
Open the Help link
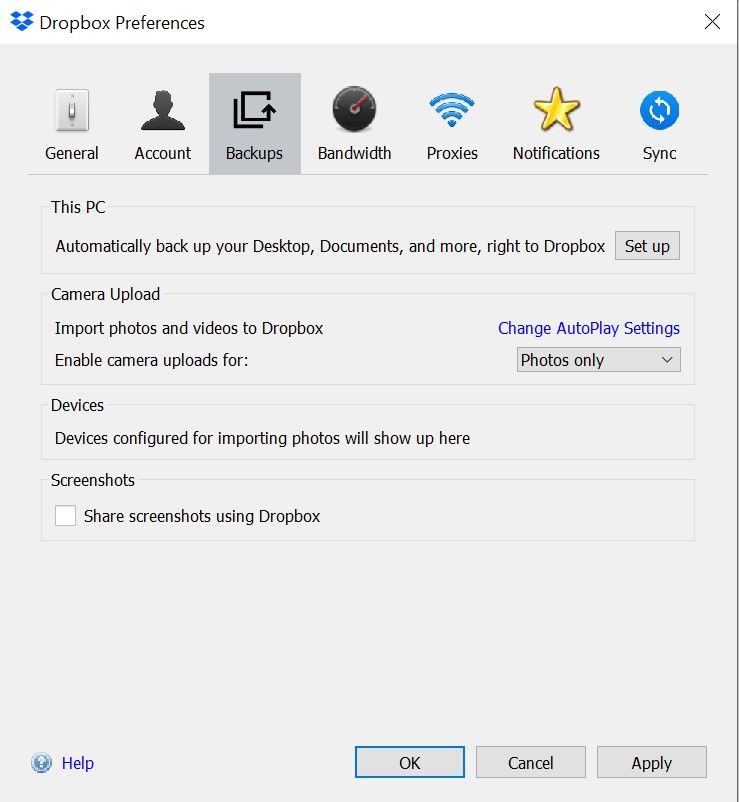78,763
